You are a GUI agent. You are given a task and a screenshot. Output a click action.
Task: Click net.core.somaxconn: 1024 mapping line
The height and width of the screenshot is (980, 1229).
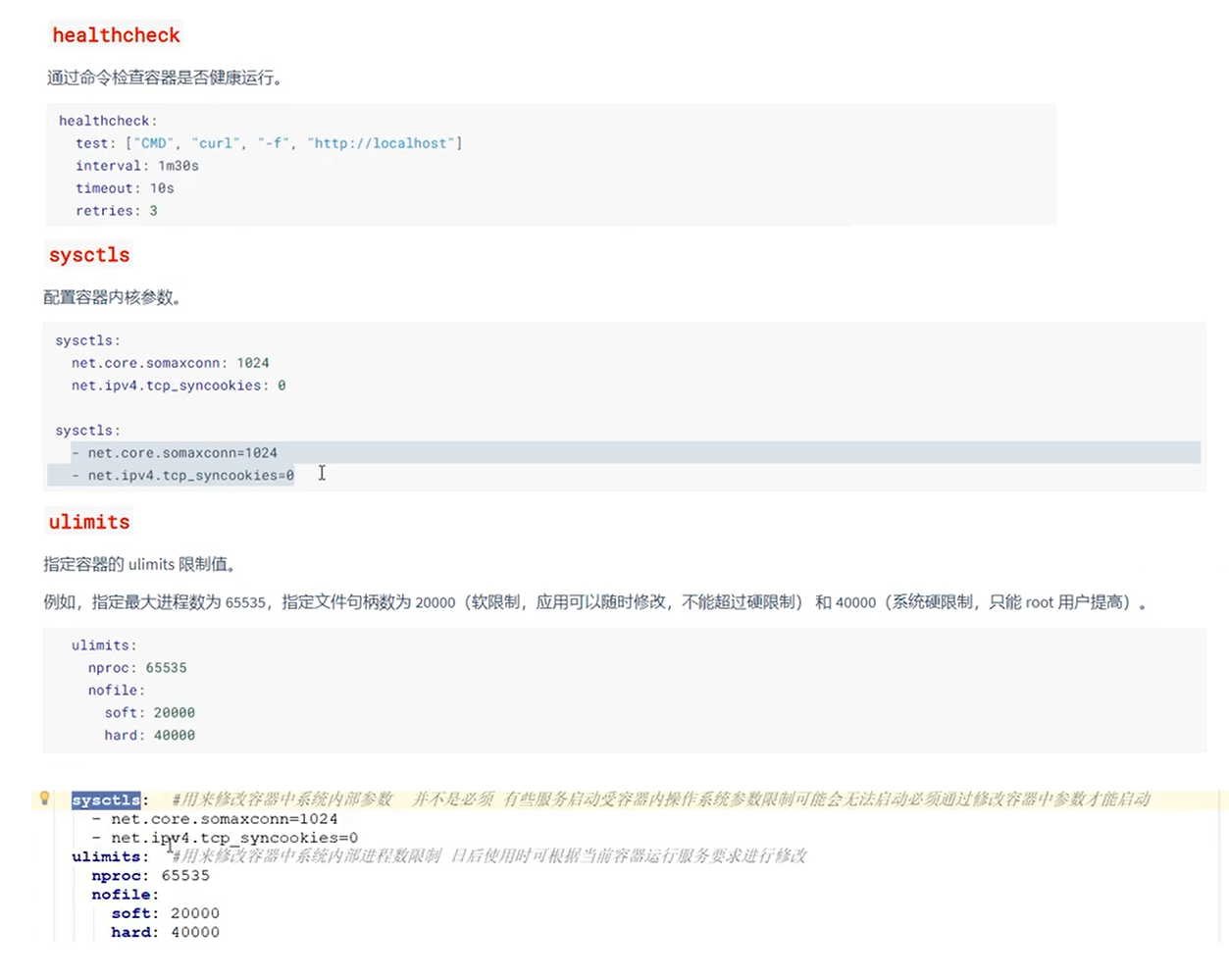[170, 363]
